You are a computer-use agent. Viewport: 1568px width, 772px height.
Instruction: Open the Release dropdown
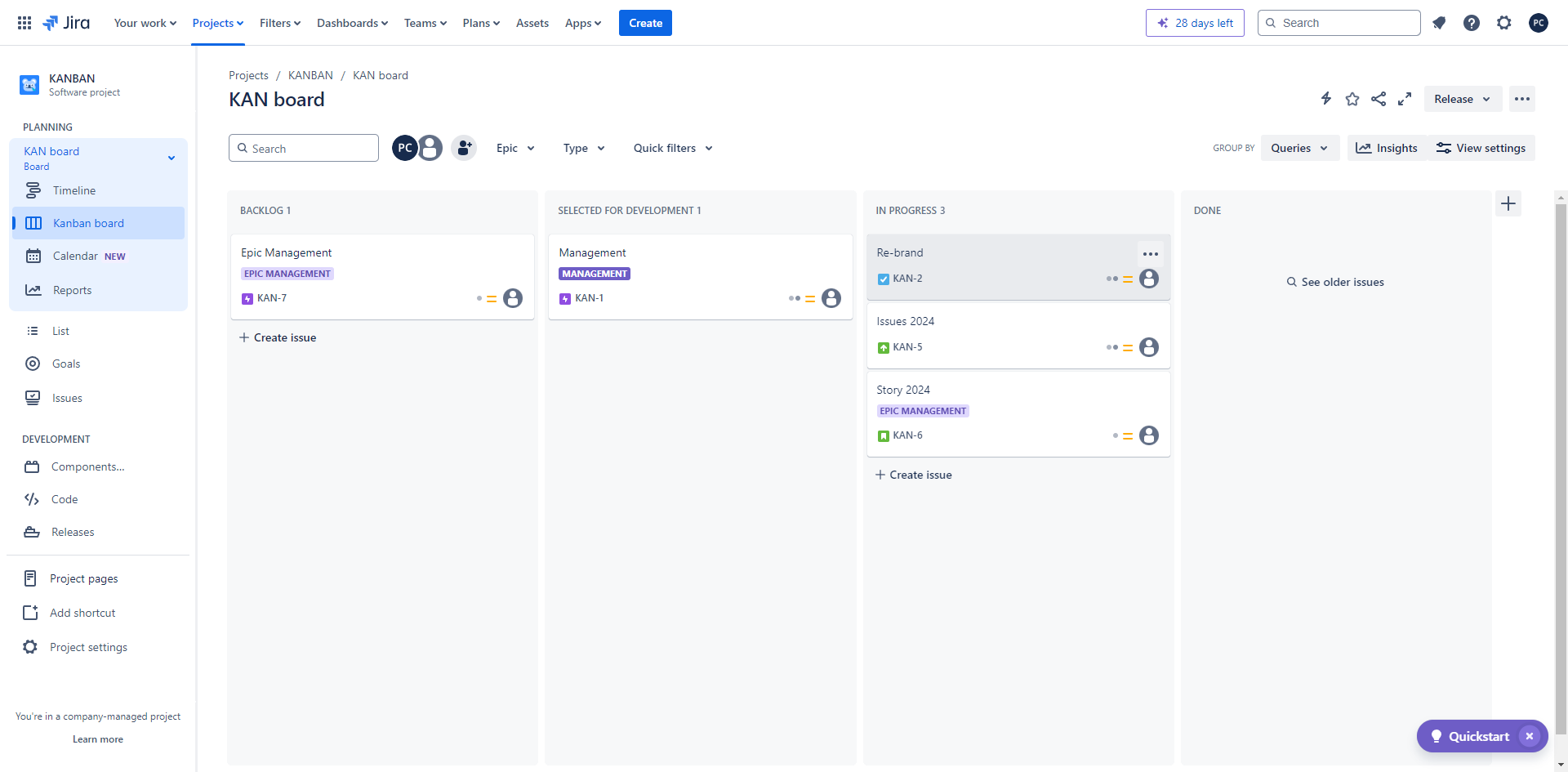pyautogui.click(x=1463, y=99)
